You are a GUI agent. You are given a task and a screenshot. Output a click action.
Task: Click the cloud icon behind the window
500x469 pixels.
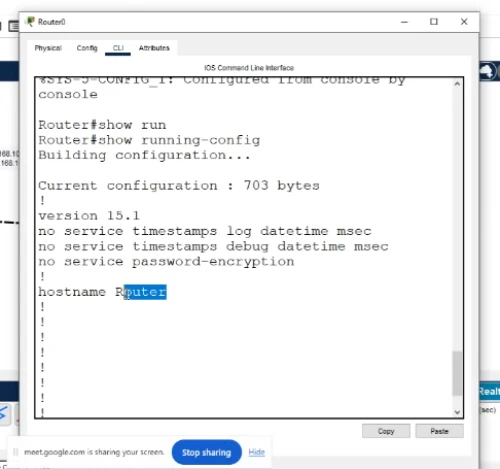[x=487, y=71]
